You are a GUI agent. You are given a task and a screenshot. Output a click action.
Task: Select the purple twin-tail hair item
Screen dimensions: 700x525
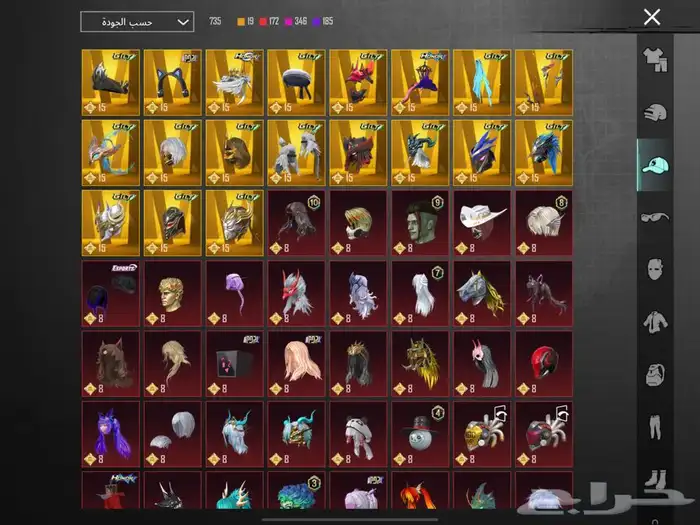coord(111,434)
